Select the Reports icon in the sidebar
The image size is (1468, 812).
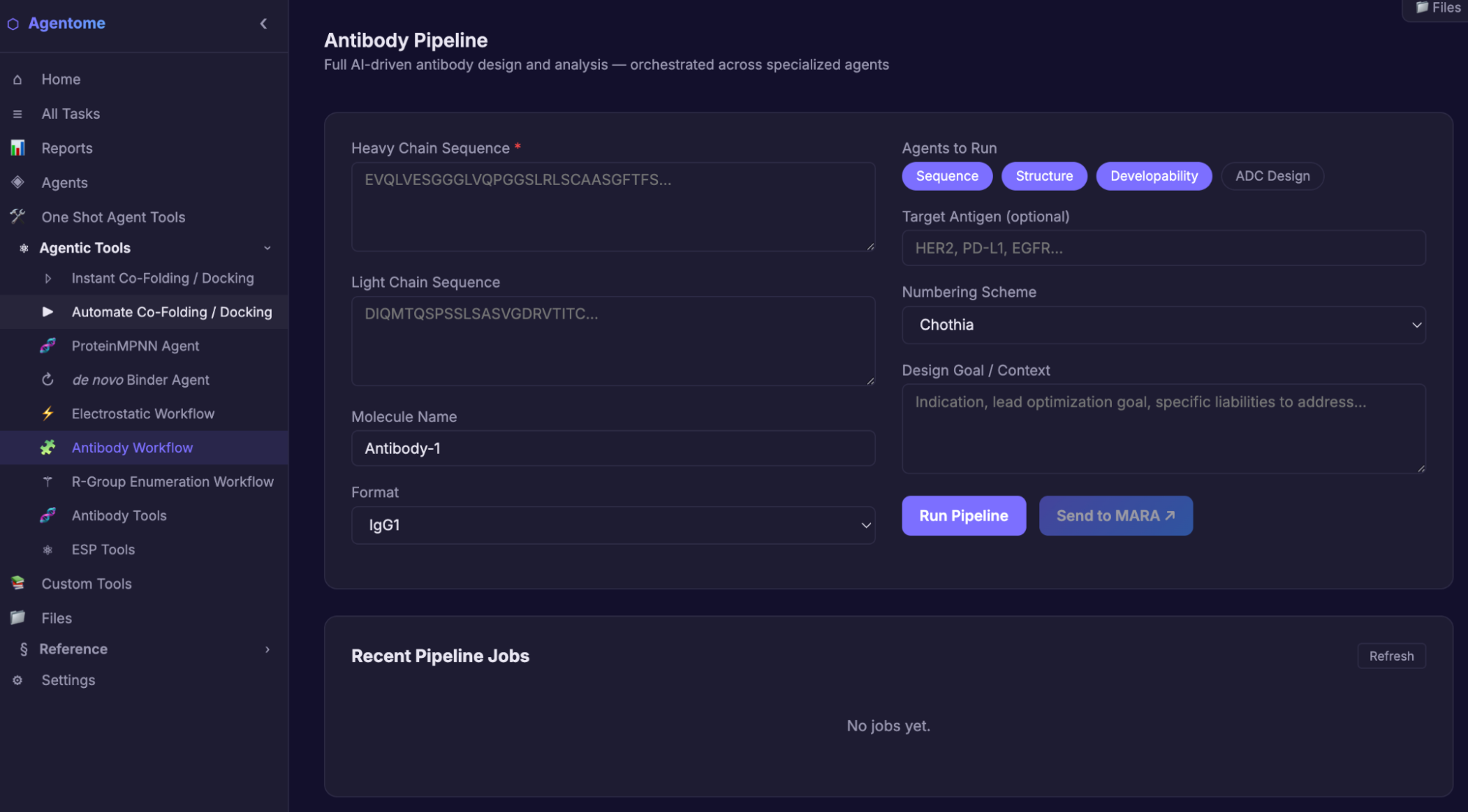(17, 148)
